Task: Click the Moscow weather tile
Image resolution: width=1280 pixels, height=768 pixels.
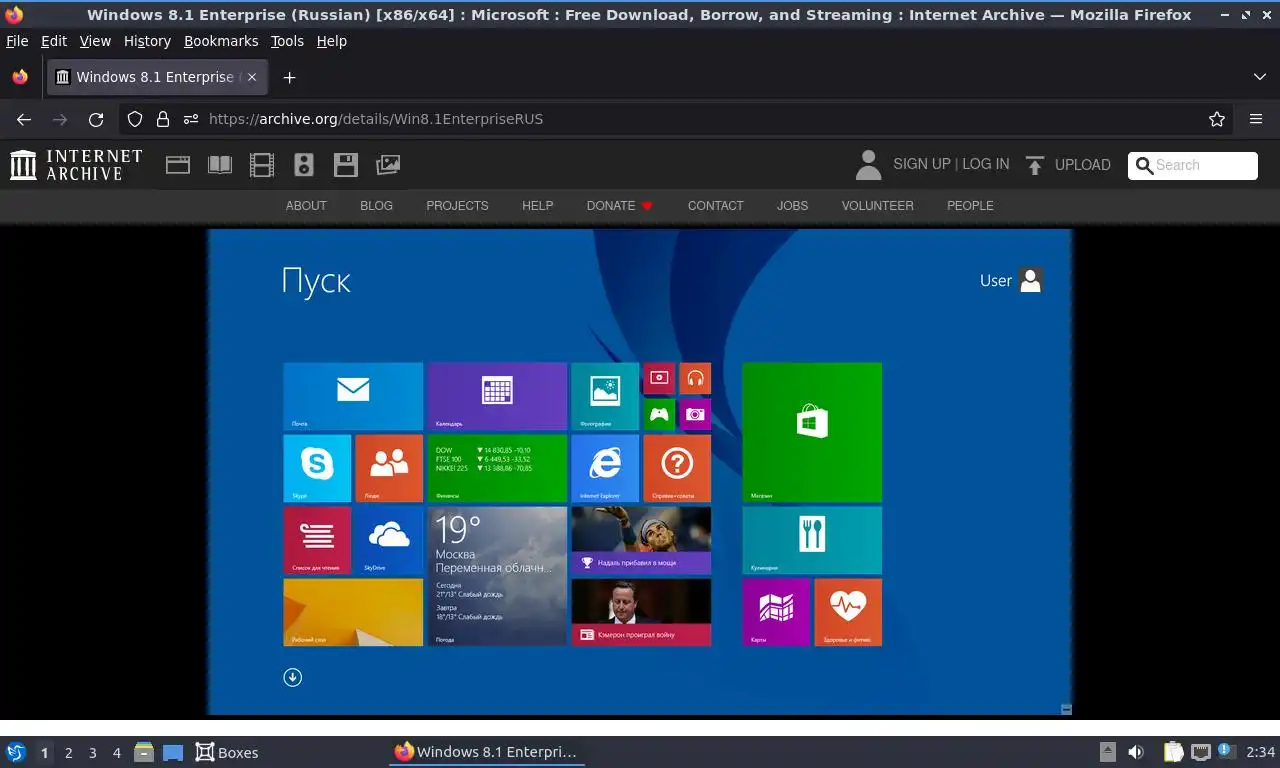Action: point(497,576)
